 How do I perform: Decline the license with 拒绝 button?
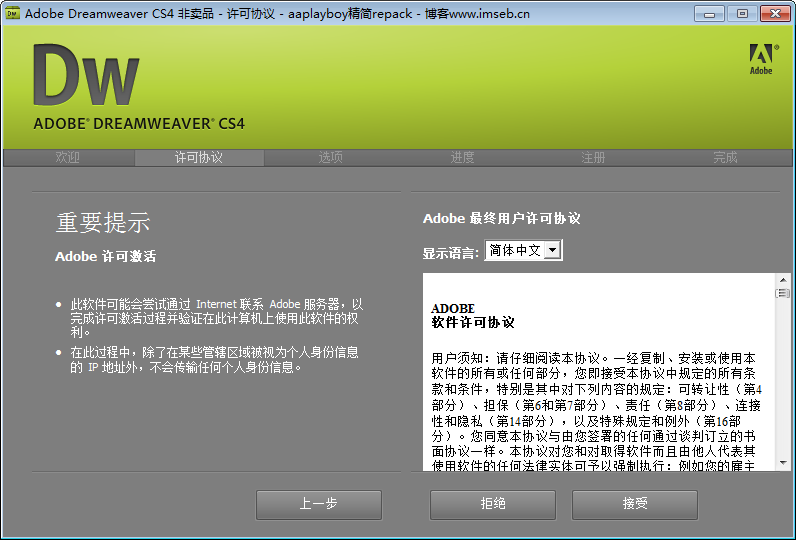[x=493, y=504]
